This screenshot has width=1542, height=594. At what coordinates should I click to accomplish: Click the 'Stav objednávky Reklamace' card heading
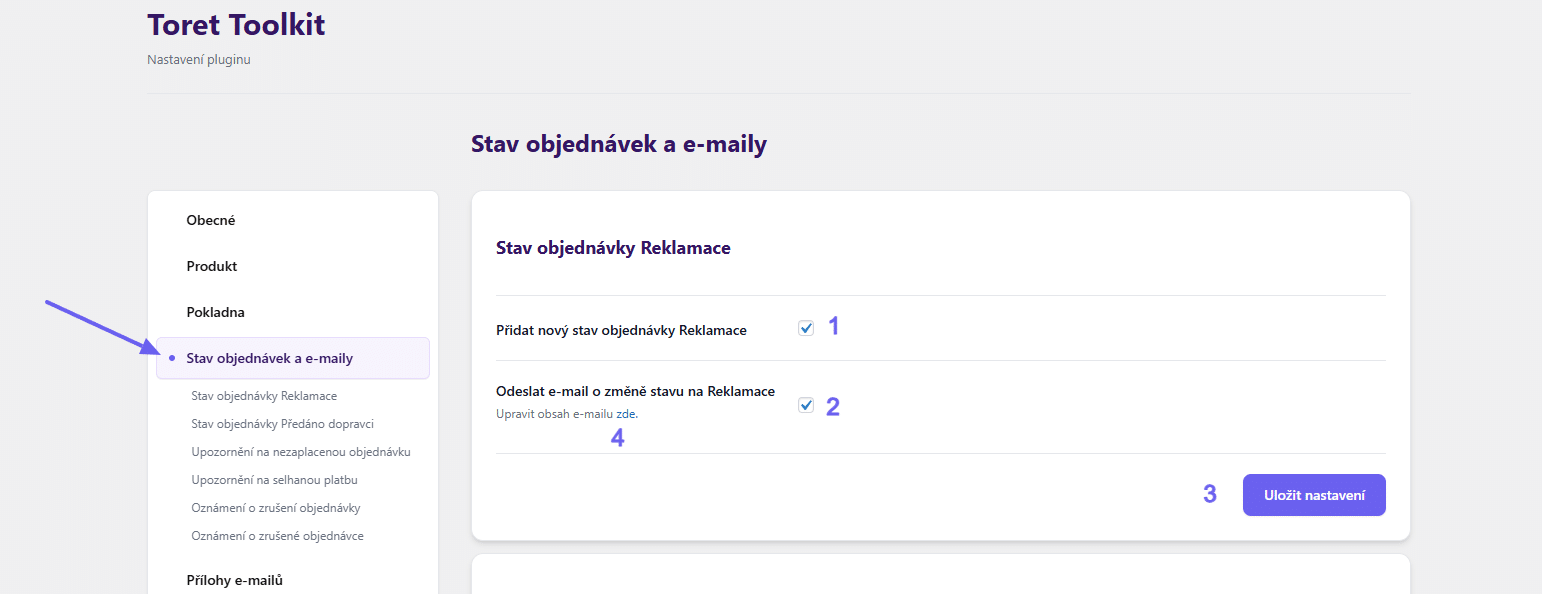pyautogui.click(x=613, y=248)
